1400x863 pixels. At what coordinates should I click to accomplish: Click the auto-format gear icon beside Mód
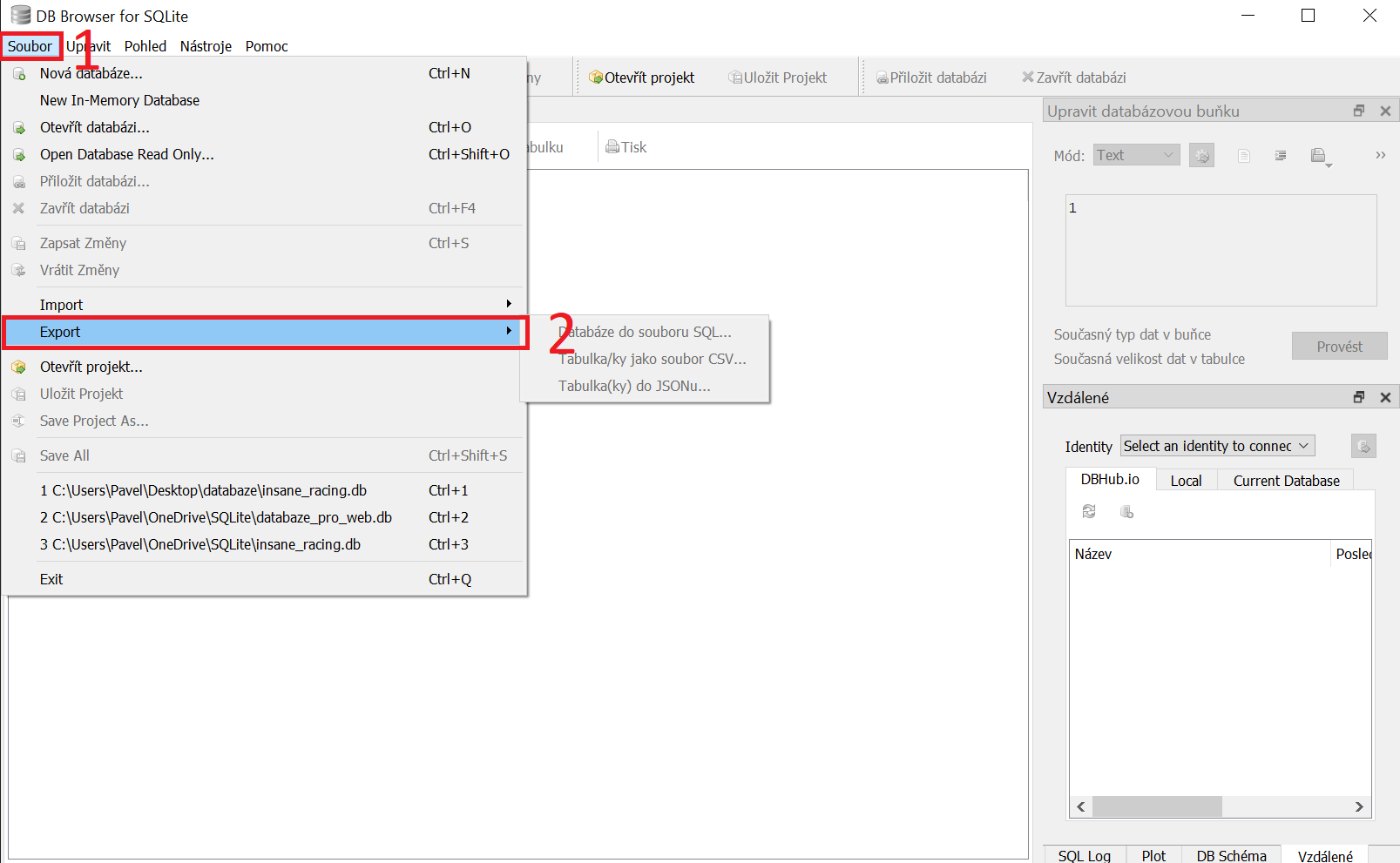click(1202, 156)
